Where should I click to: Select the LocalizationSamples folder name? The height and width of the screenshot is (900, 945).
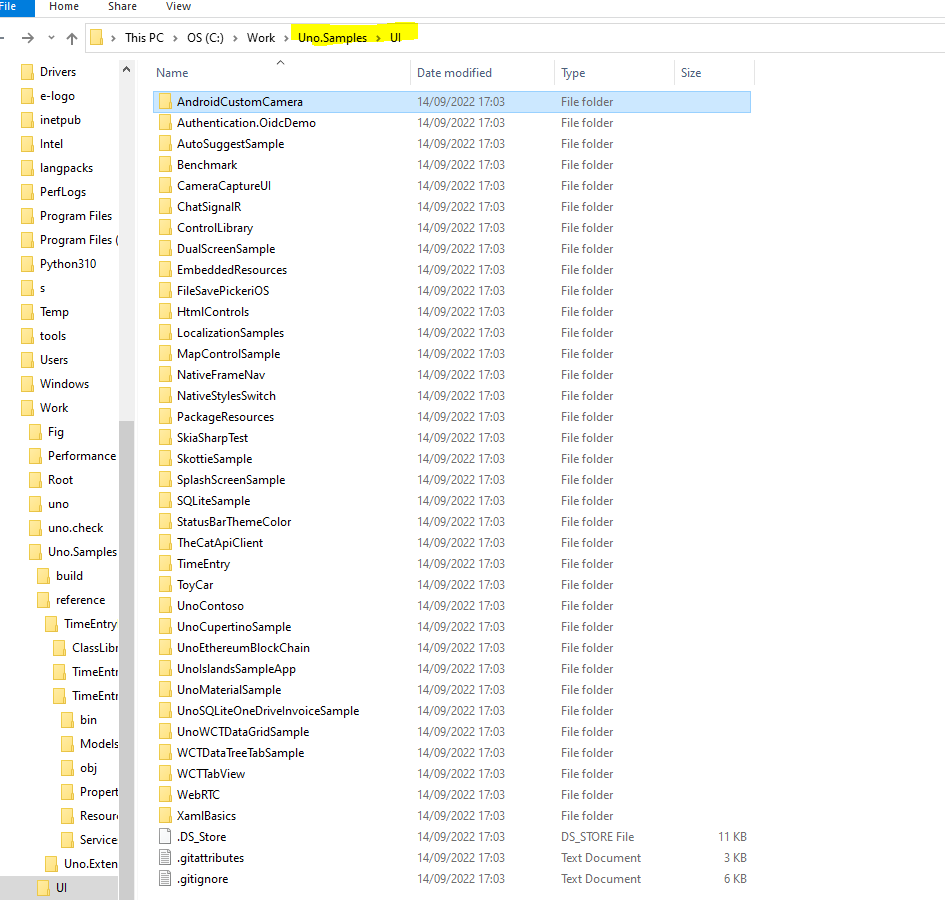(230, 333)
